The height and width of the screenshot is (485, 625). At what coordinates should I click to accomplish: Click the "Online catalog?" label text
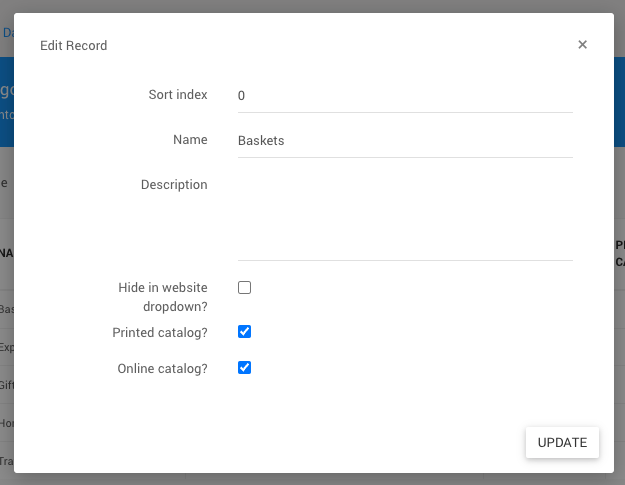point(162,368)
